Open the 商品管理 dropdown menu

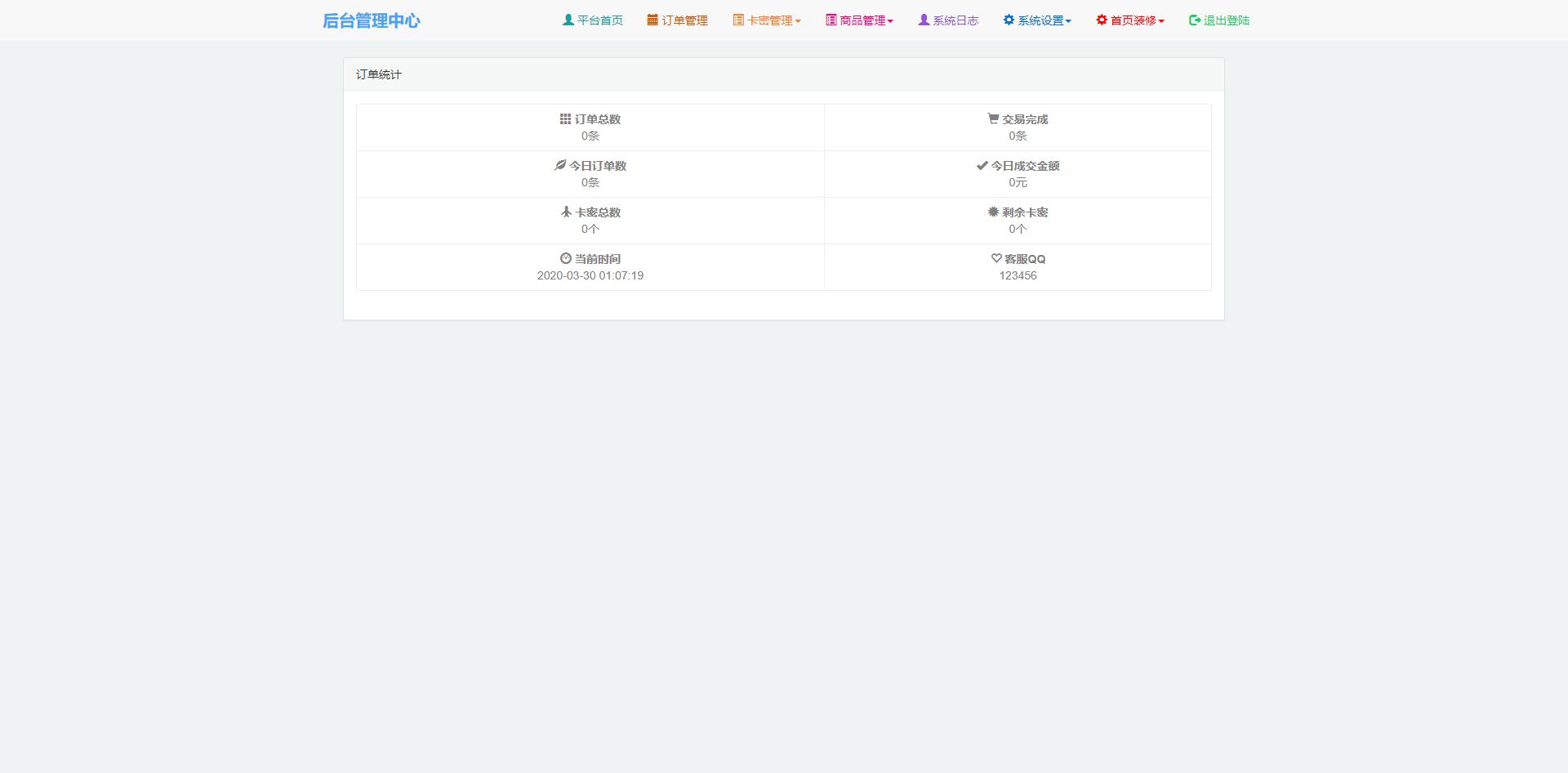tap(862, 20)
